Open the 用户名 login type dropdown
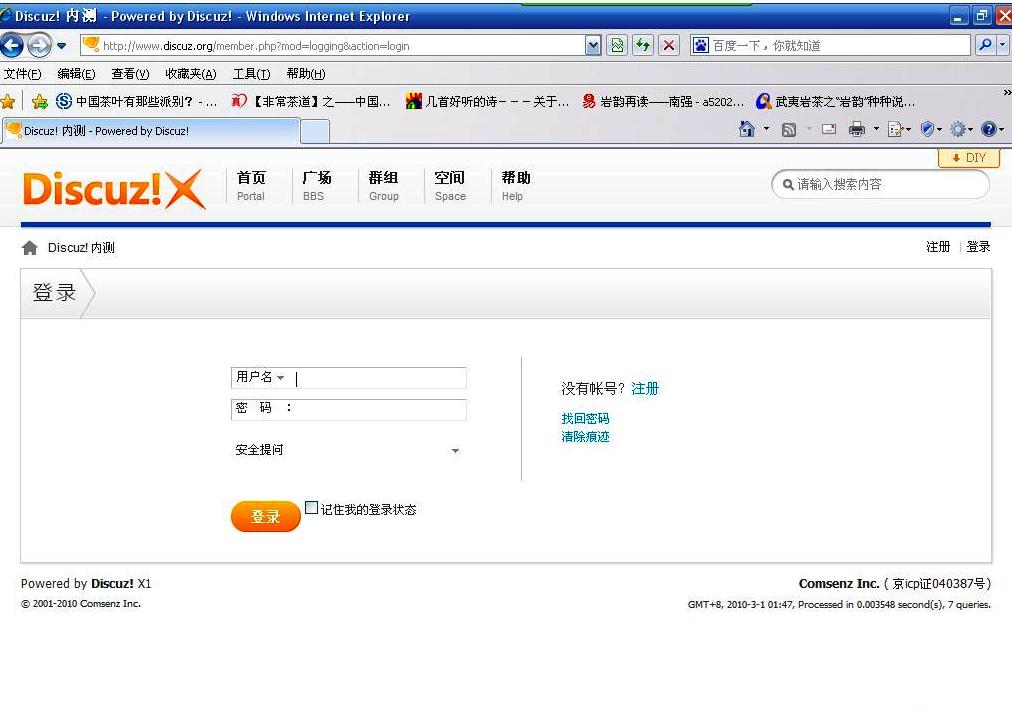 [260, 377]
